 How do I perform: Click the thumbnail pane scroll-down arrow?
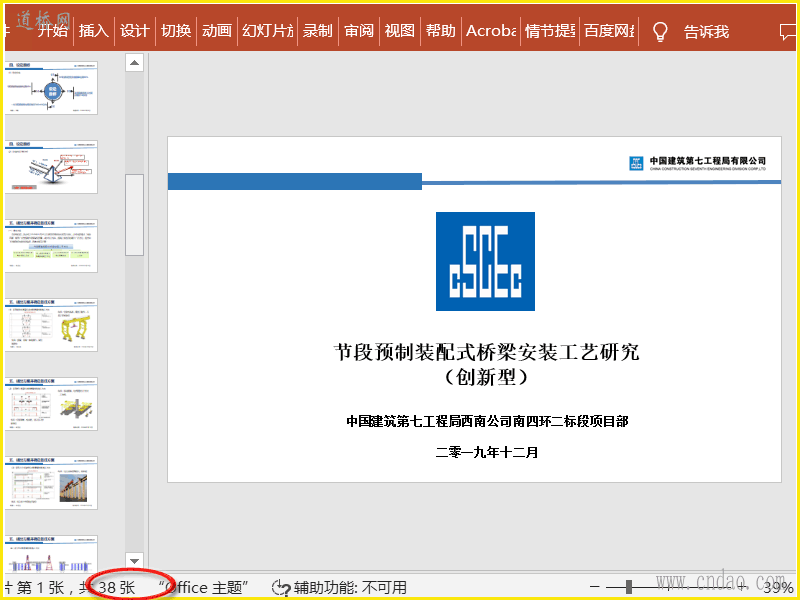pos(134,561)
